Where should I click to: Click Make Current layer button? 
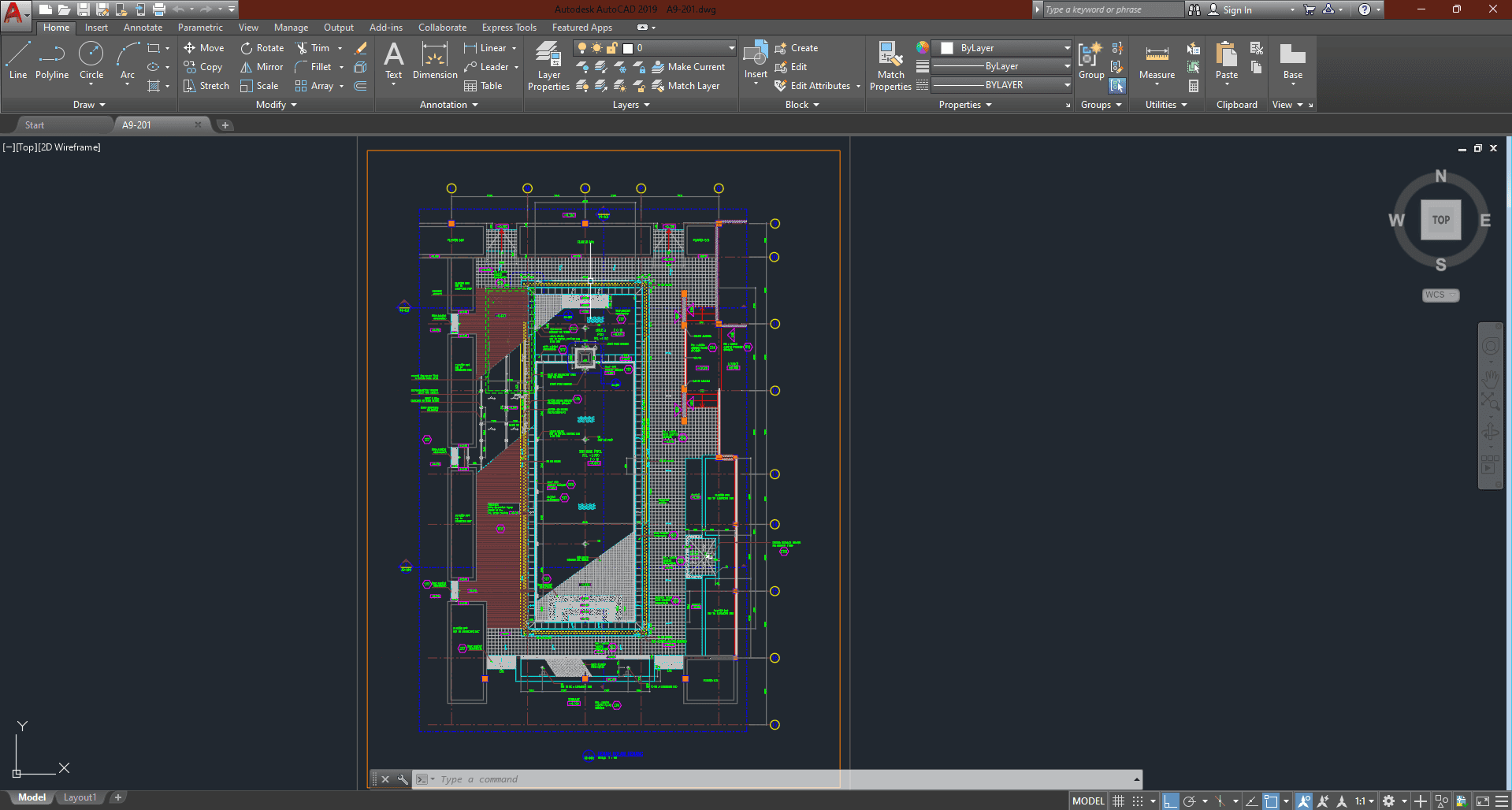[x=688, y=67]
